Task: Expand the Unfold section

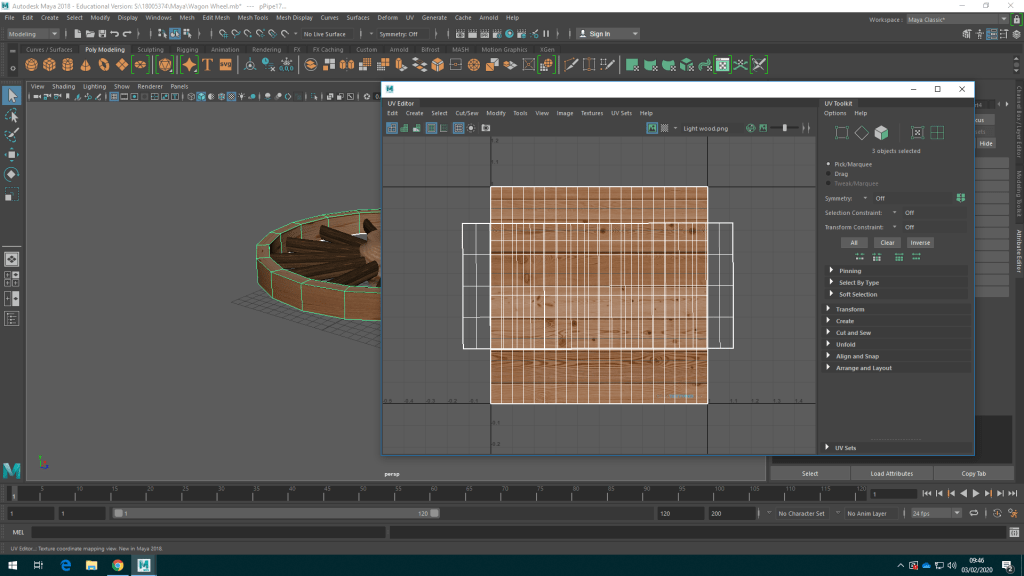Action: 845,344
